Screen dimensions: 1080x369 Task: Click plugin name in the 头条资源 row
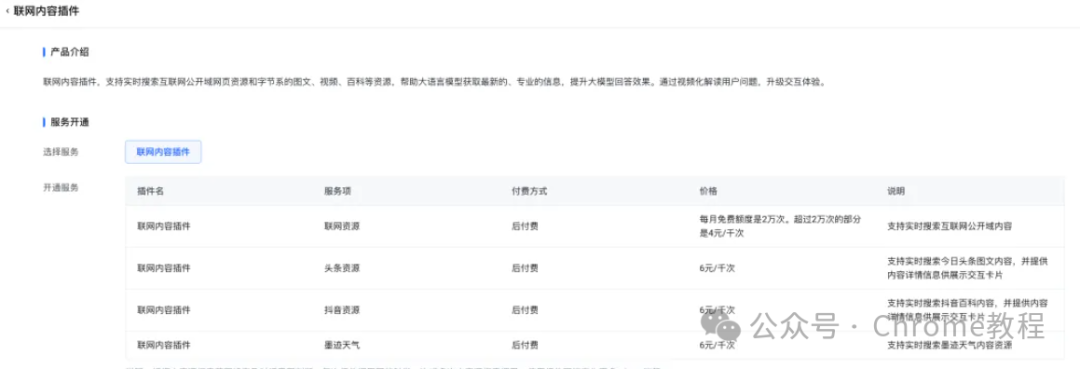tap(164, 268)
